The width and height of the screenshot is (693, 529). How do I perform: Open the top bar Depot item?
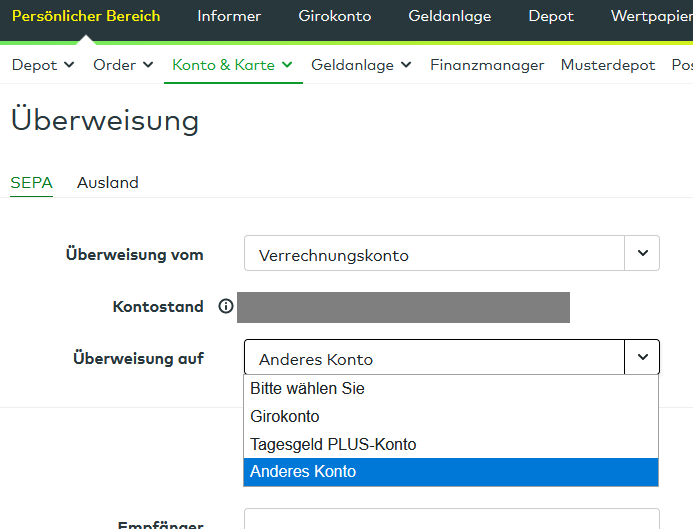tap(551, 16)
